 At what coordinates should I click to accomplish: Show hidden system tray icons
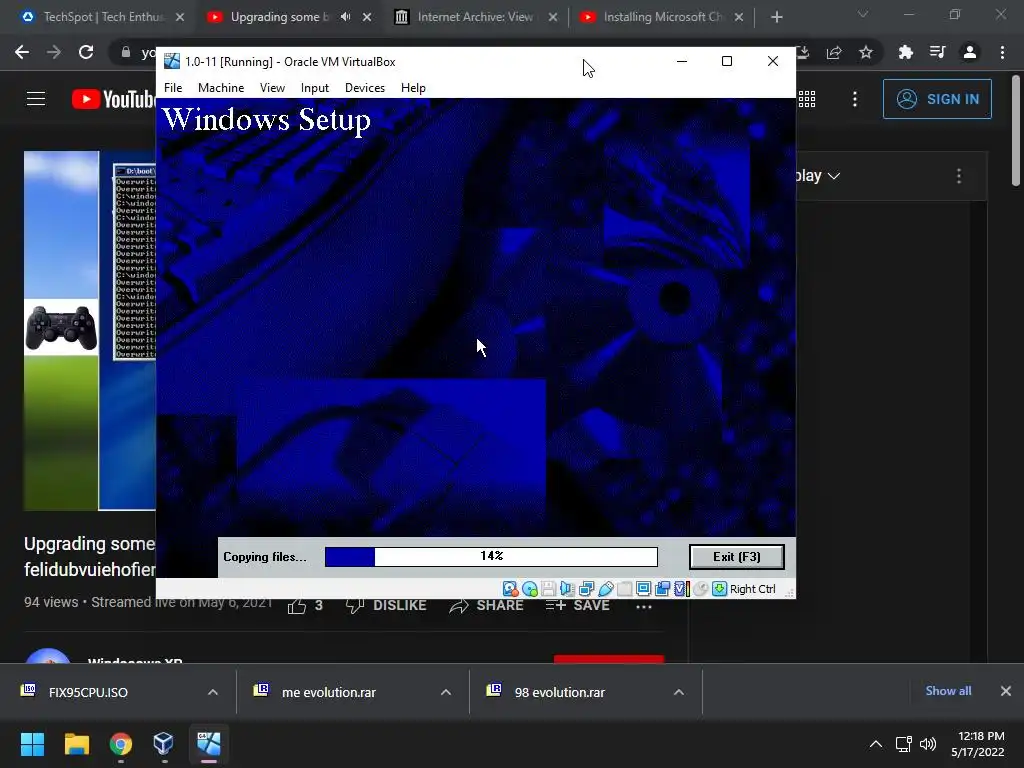(x=876, y=744)
